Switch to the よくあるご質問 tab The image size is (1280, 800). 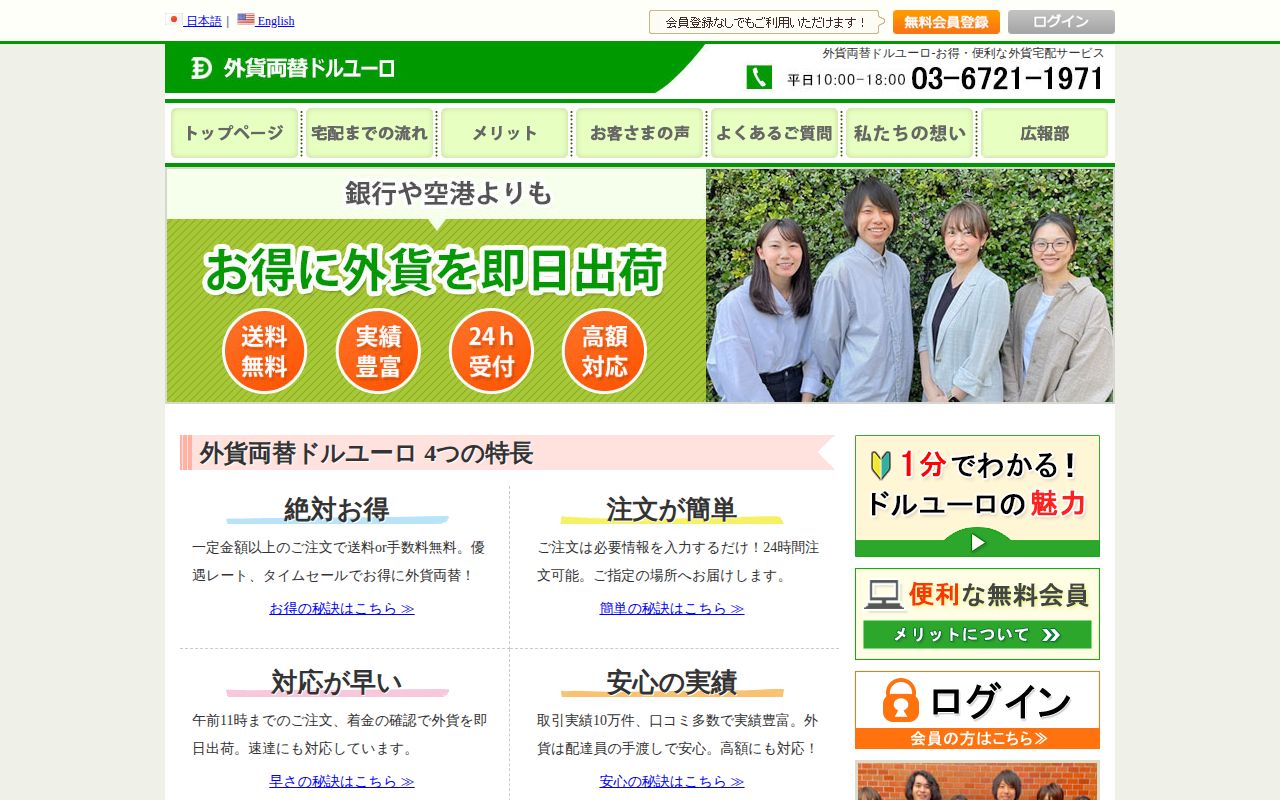[x=774, y=131]
